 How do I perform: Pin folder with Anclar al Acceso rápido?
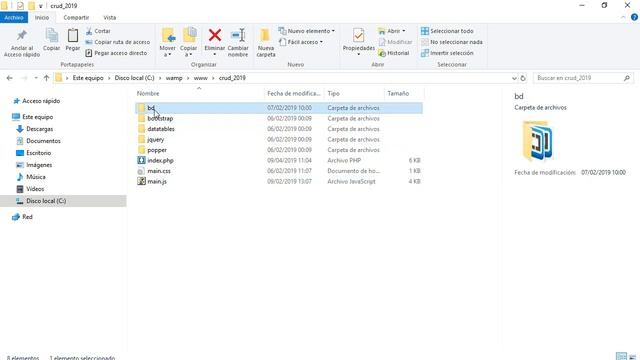click(22, 43)
